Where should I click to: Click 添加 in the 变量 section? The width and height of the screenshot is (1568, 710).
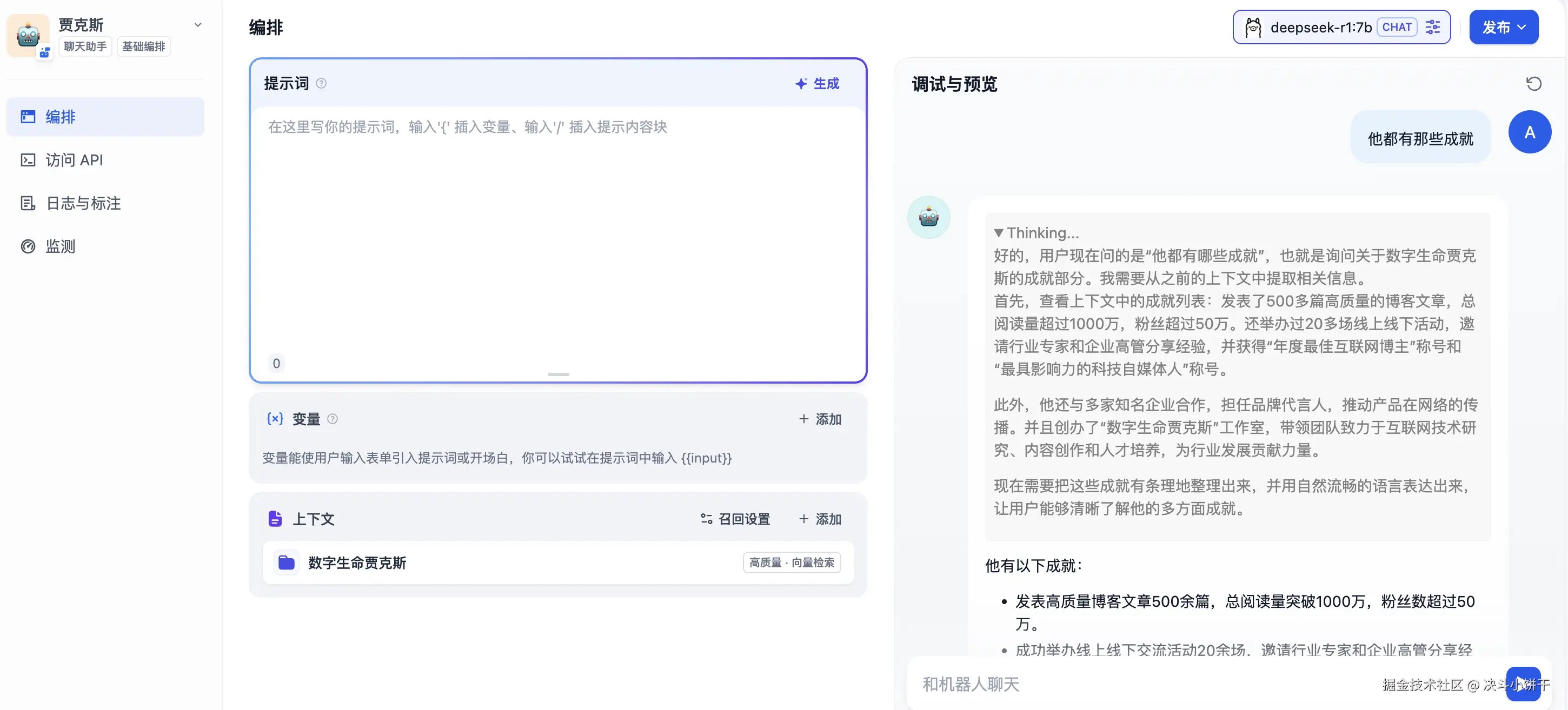coord(821,419)
